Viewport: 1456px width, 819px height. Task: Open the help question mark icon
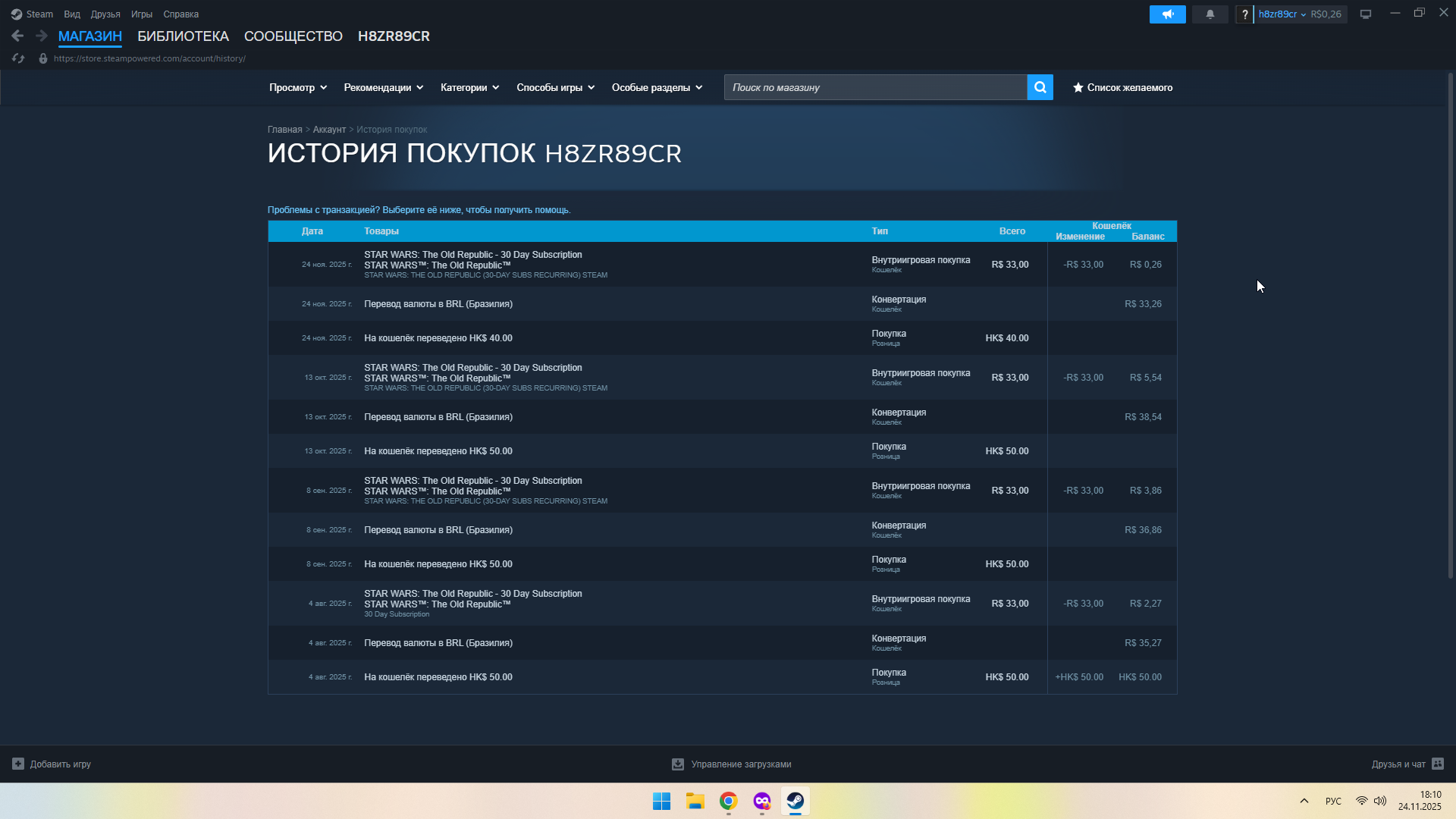(x=1244, y=14)
